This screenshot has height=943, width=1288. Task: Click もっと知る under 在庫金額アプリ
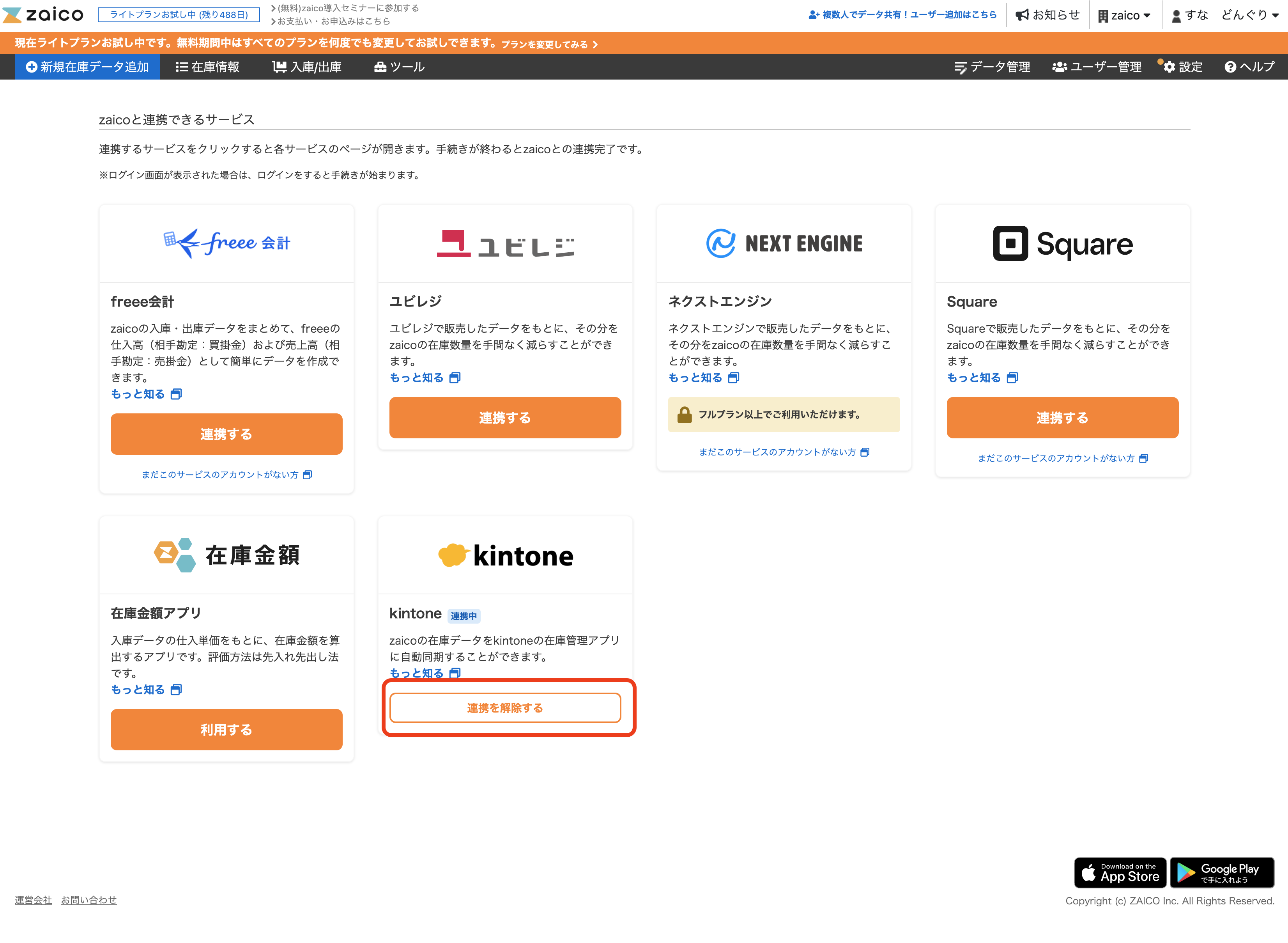point(146,690)
